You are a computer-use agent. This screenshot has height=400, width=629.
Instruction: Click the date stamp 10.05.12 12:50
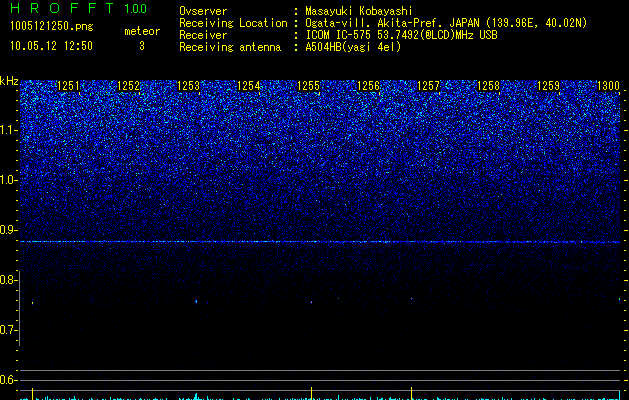[x=51, y=46]
